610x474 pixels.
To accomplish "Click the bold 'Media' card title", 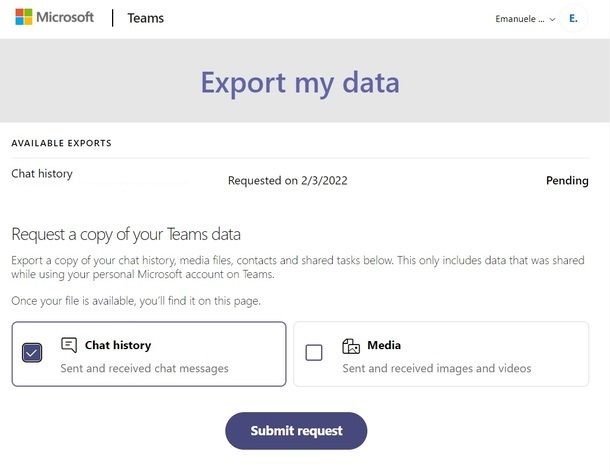I will coord(384,345).
